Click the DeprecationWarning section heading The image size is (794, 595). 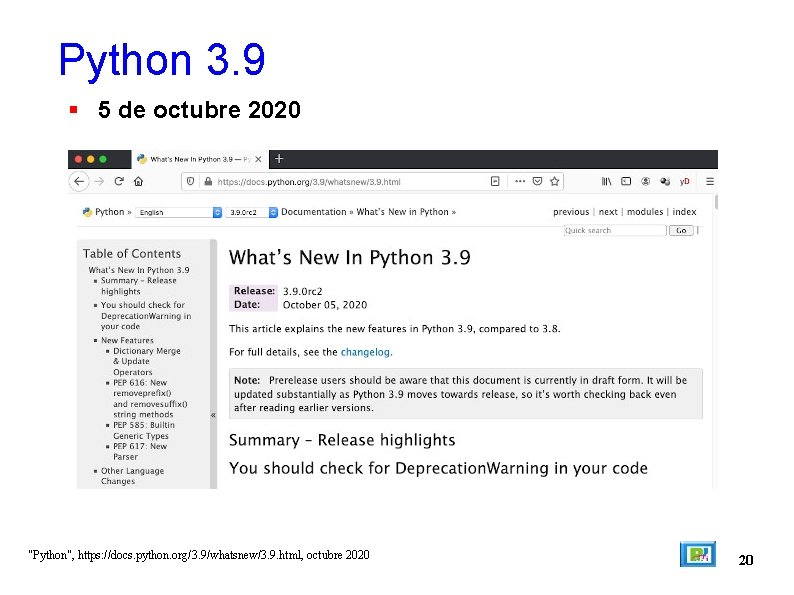(x=438, y=468)
